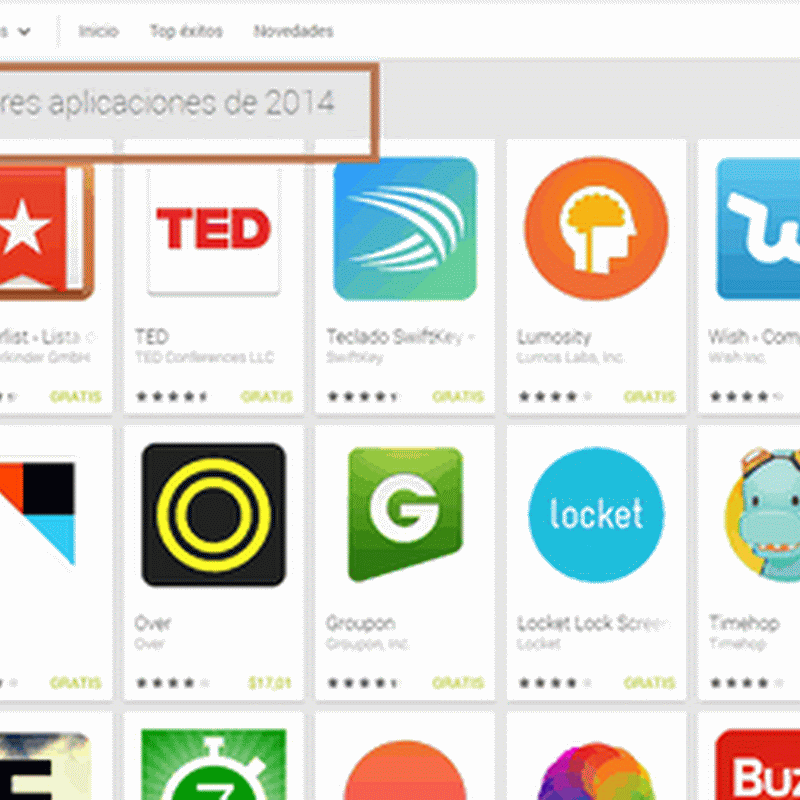Go to the Inicio tab

point(98,31)
